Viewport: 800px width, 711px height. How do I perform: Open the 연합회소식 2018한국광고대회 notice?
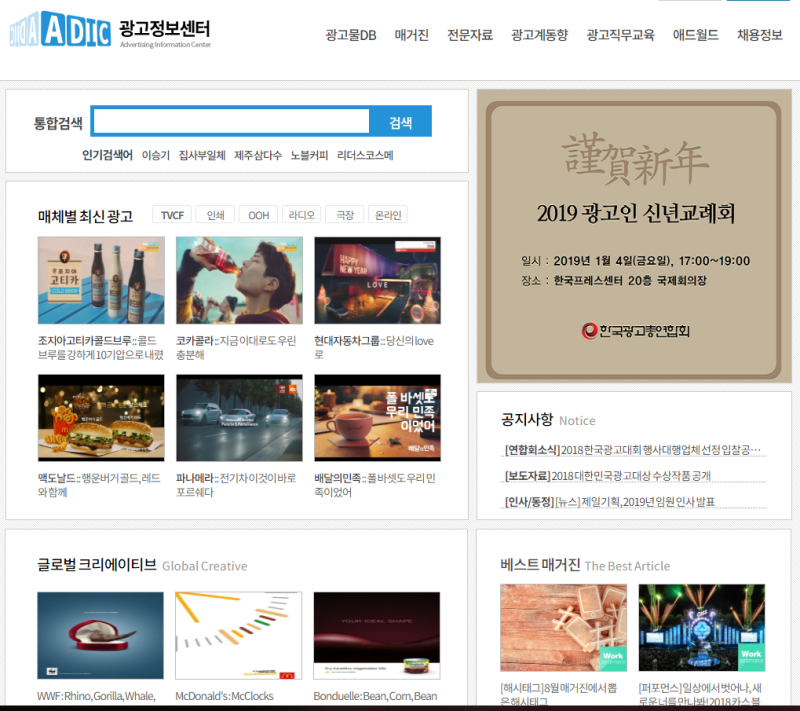633,450
